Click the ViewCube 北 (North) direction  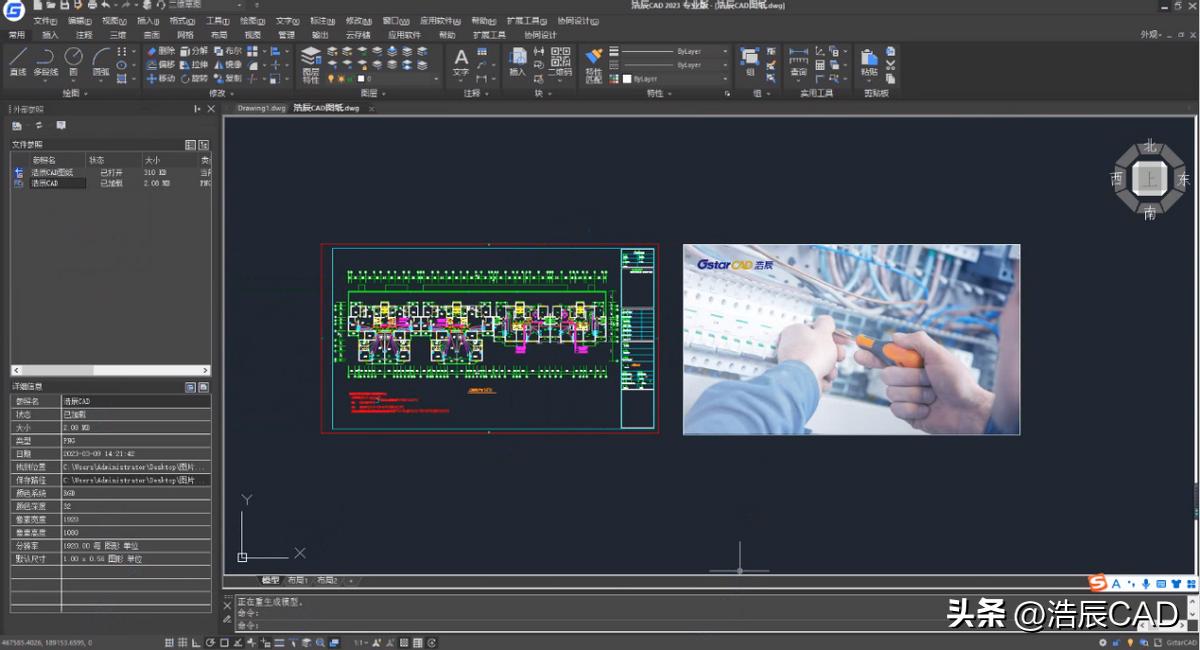(1150, 147)
